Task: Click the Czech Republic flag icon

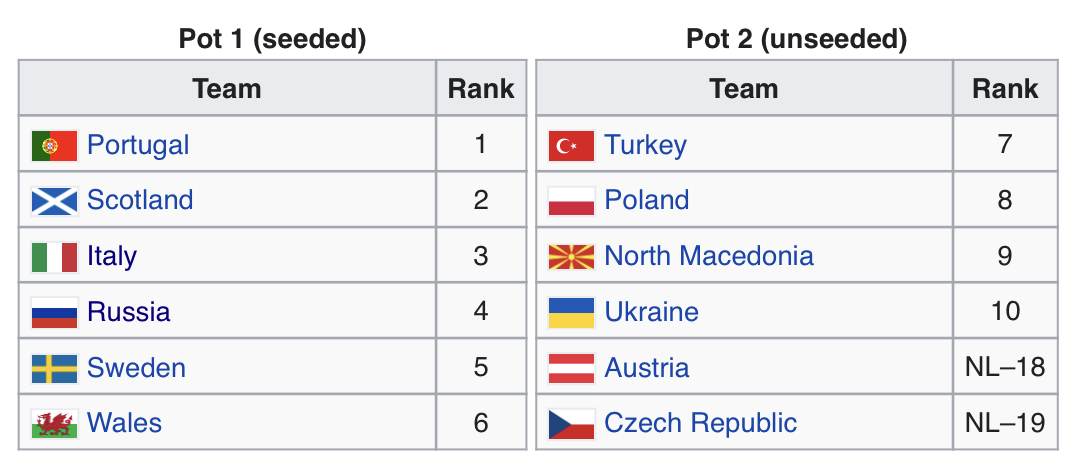Action: (x=572, y=424)
